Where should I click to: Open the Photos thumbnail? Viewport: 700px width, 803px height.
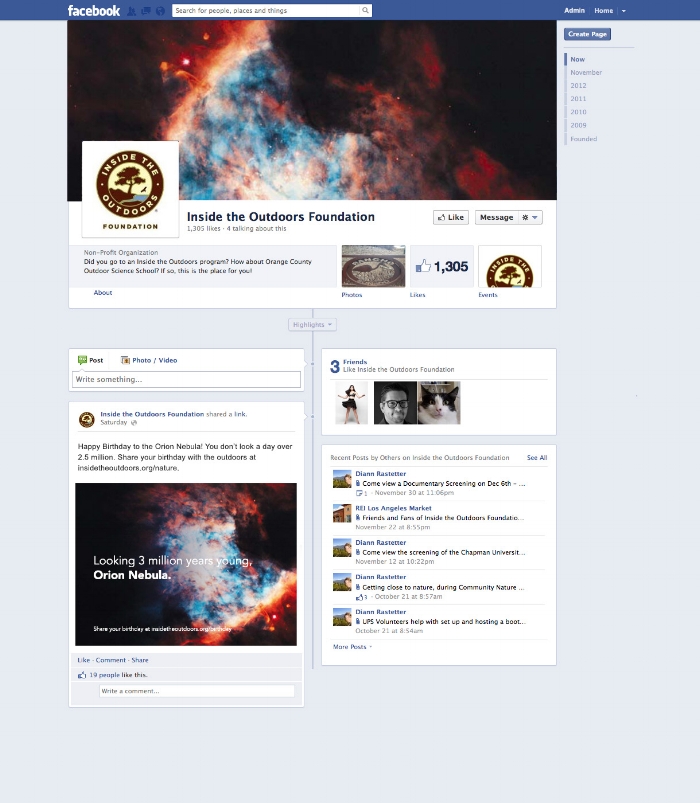373,266
